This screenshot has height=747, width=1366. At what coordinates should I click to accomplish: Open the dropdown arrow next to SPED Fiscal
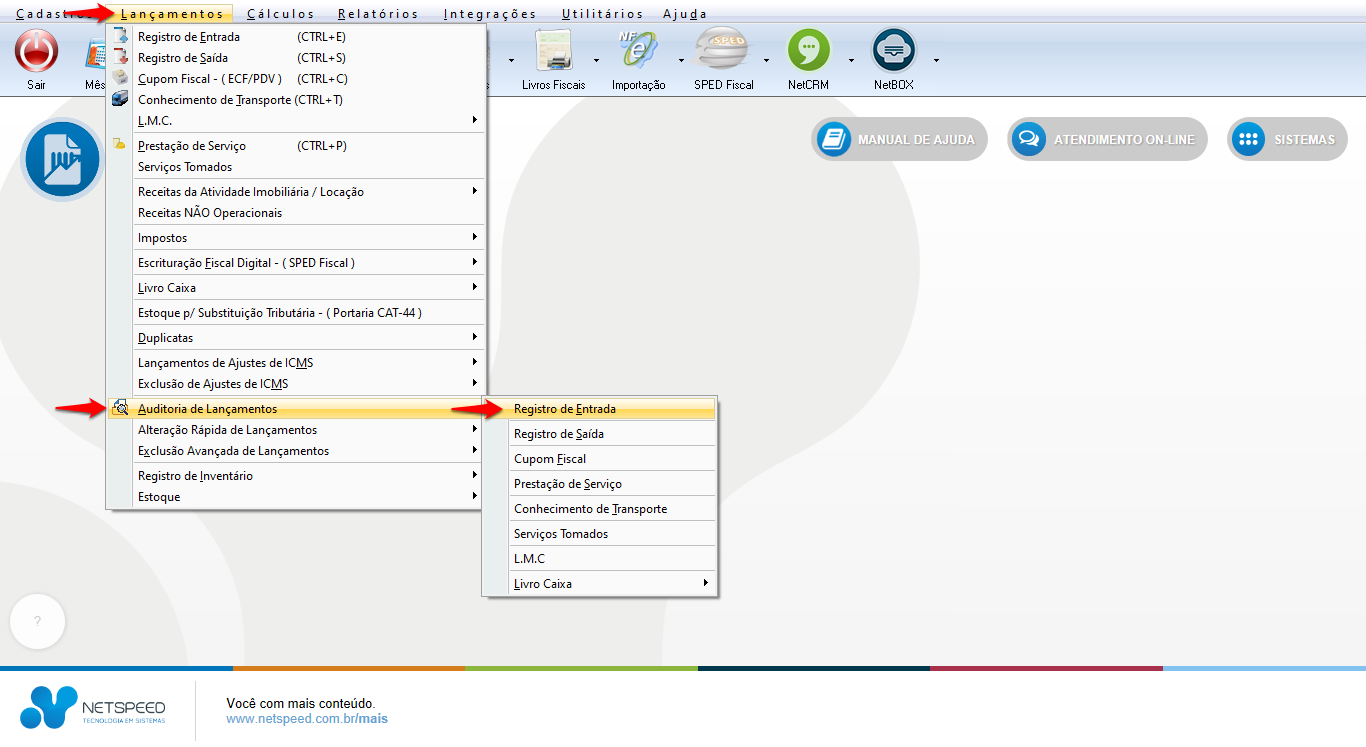coord(766,60)
